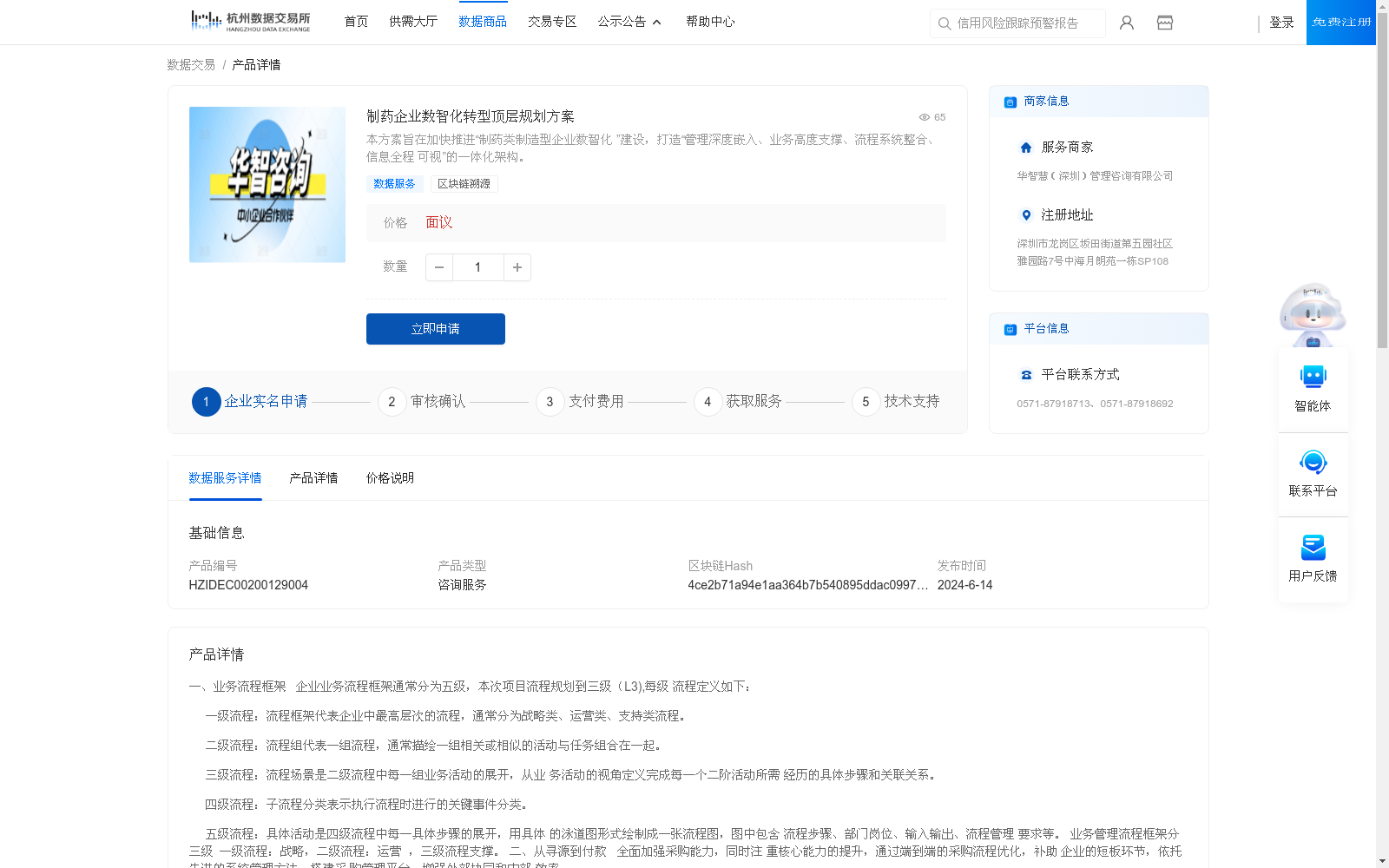Screen dimensions: 1389x868
Task: Open the 用户反馈 mail icon
Action: point(1313,547)
